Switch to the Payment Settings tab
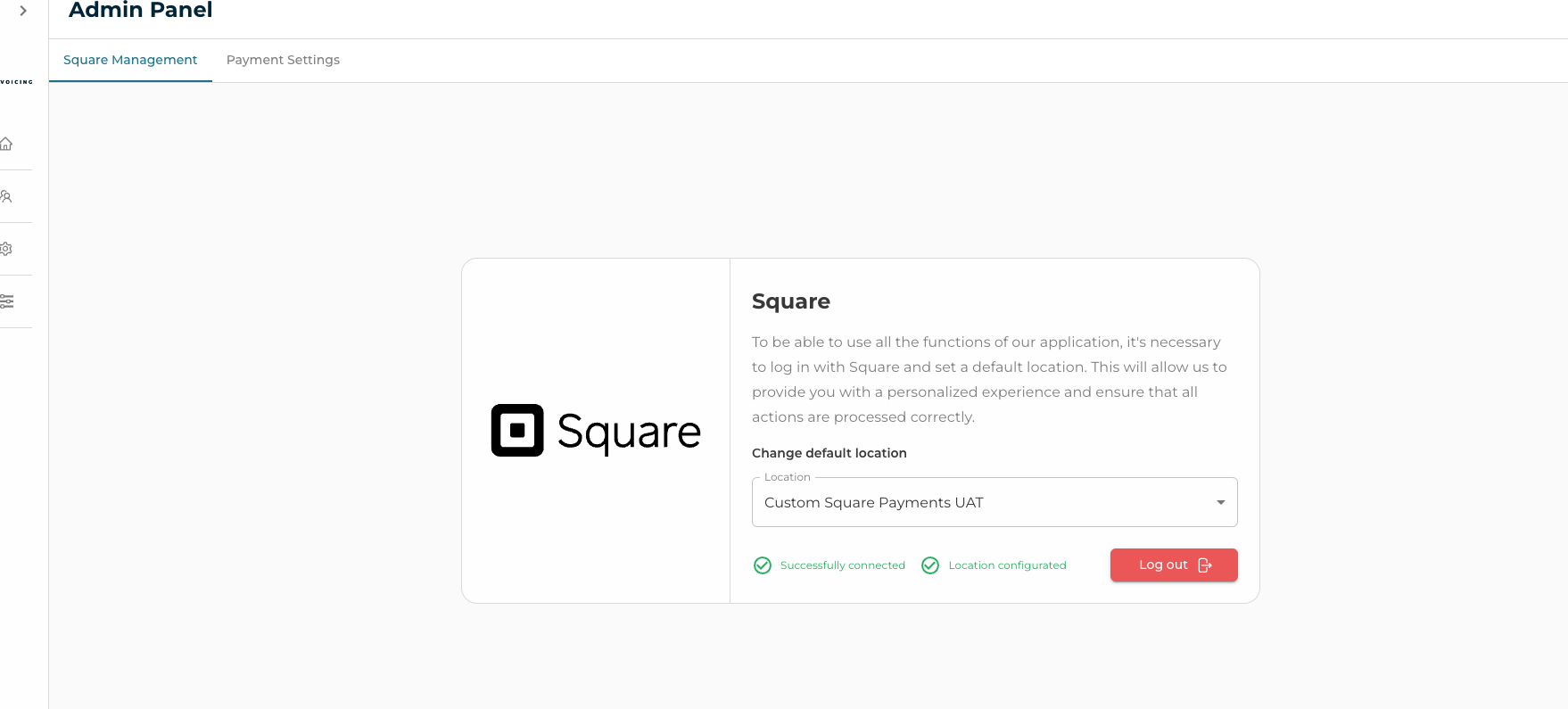Screen dimensions: 1568x709 point(283,60)
